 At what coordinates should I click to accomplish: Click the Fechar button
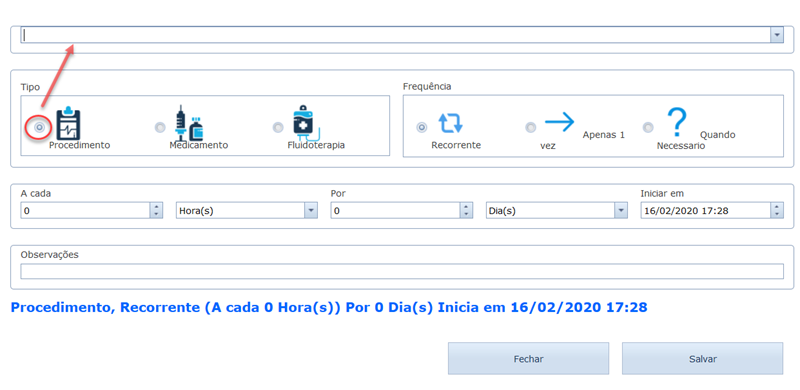pyautogui.click(x=529, y=359)
